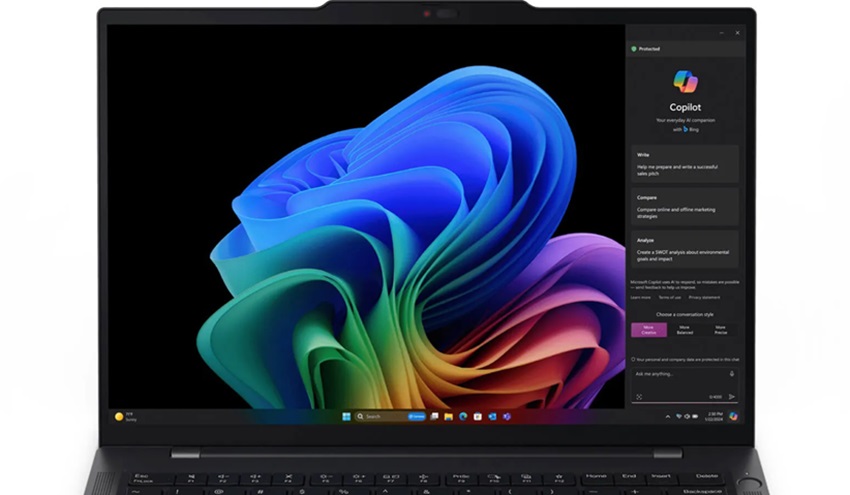Click the Bing link under Copilot

(x=691, y=130)
